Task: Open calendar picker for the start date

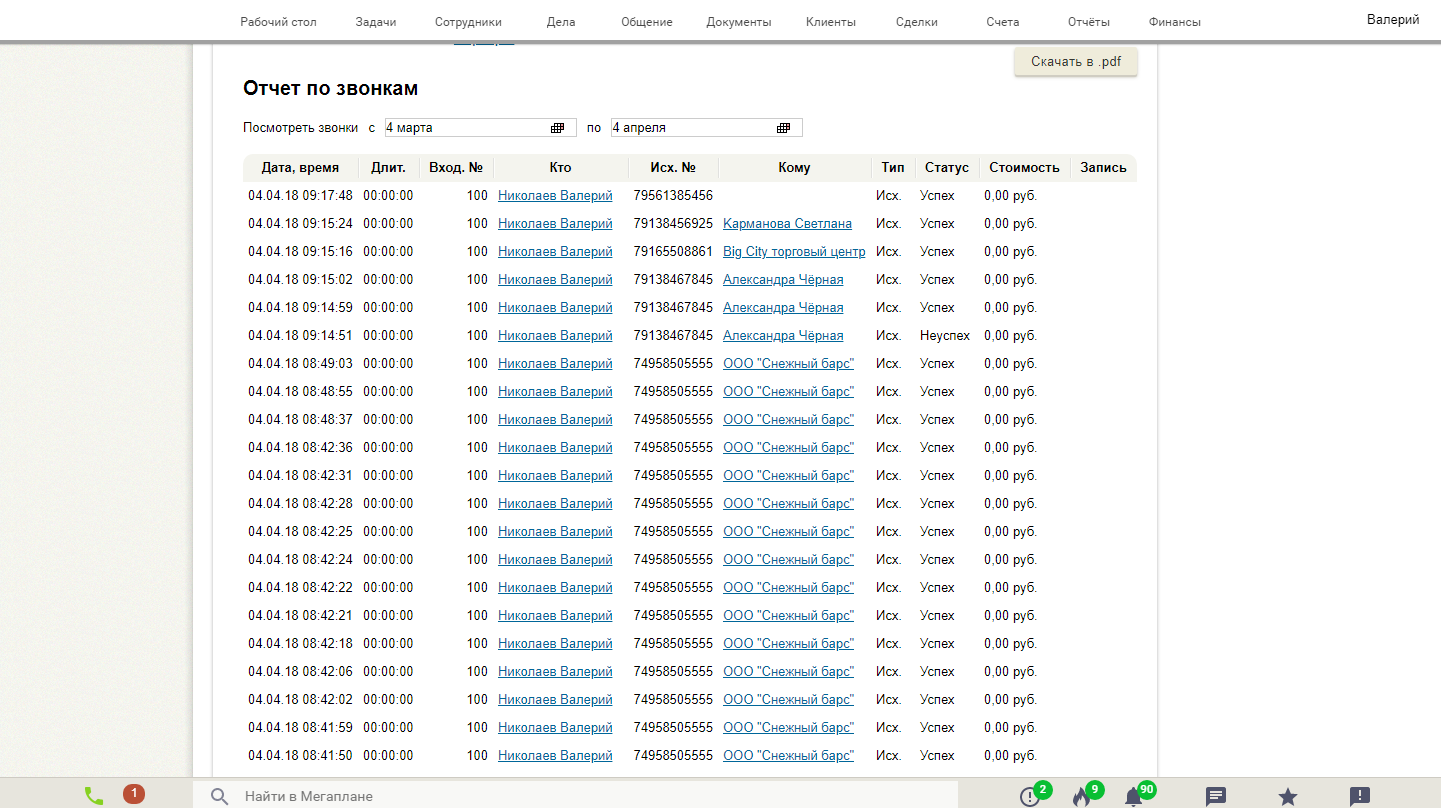Action: [x=558, y=128]
